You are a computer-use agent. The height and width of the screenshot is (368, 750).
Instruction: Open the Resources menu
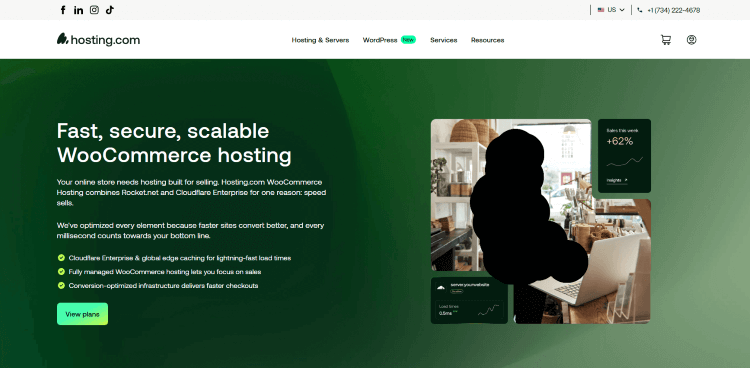[487, 40]
